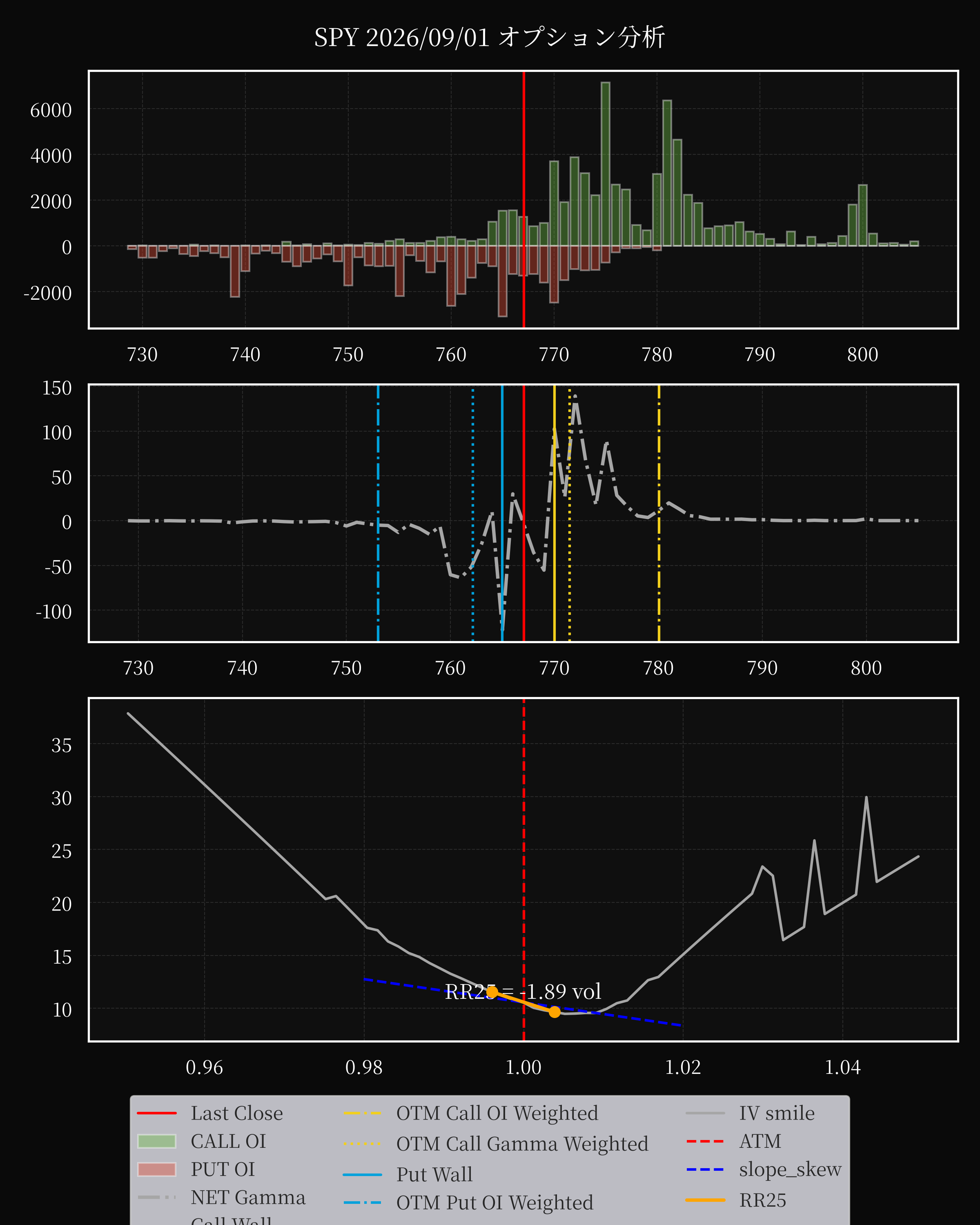The height and width of the screenshot is (1225, 980).
Task: Click the NET Gamma legend label
Action: [248, 1197]
